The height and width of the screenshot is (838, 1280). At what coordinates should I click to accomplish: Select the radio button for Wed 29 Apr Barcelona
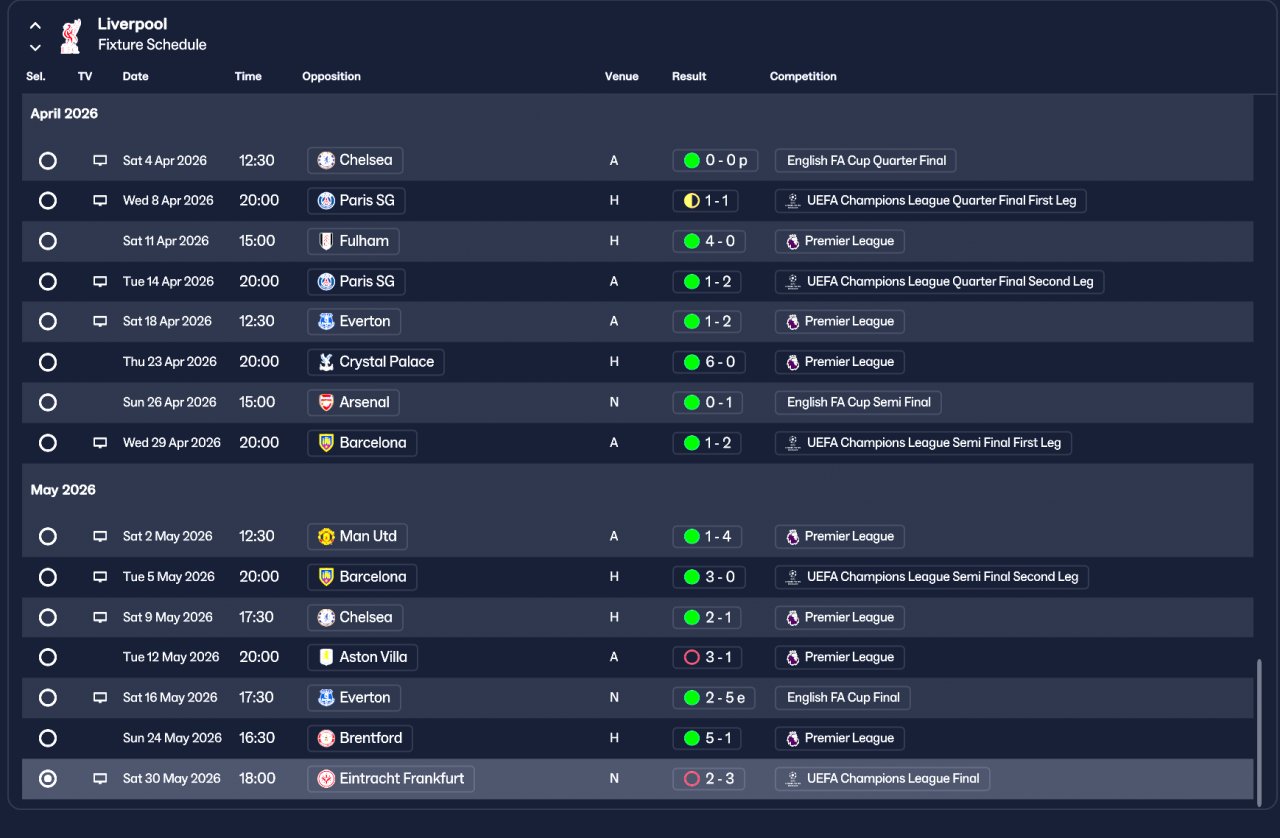(x=47, y=442)
